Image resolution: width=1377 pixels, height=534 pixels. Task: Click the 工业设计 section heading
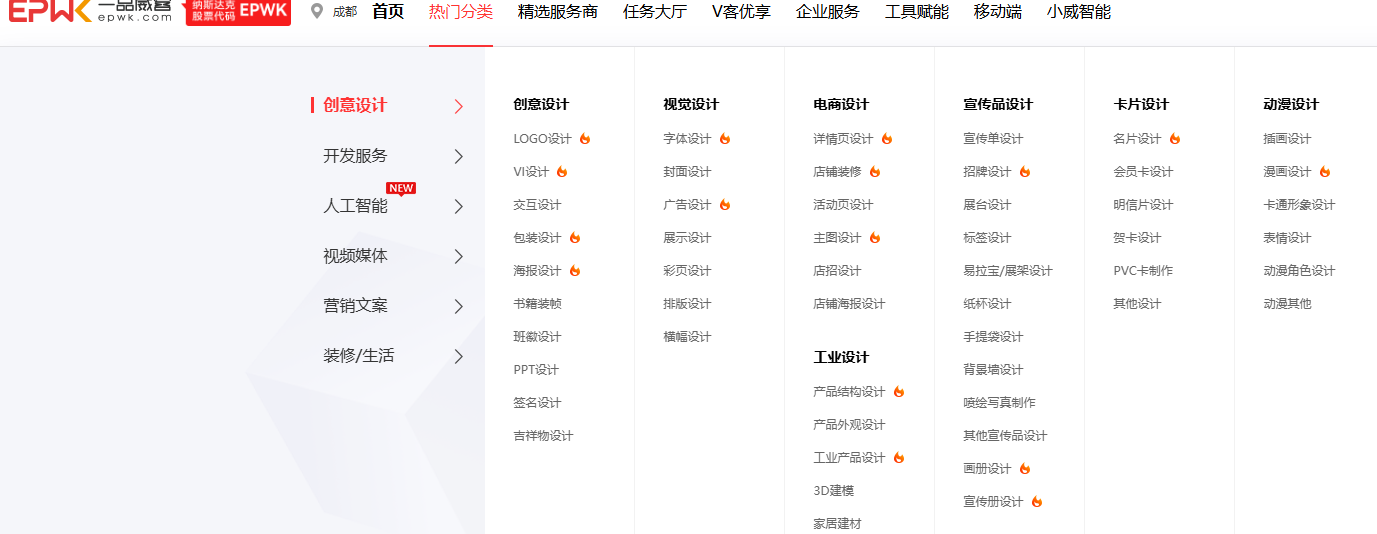click(x=841, y=357)
